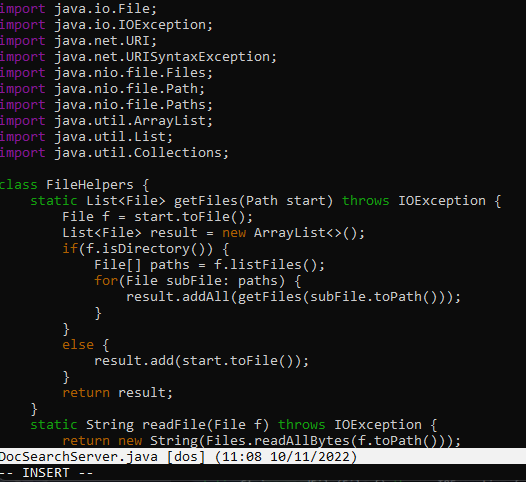Click the '(11:08 10/11/2022)' timestamp
Viewport: 526px width, 482px height.
285,457
